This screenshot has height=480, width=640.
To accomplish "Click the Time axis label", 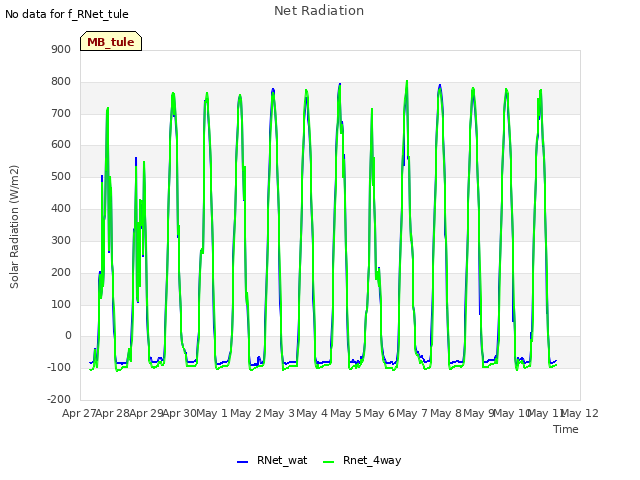I will [x=566, y=429].
